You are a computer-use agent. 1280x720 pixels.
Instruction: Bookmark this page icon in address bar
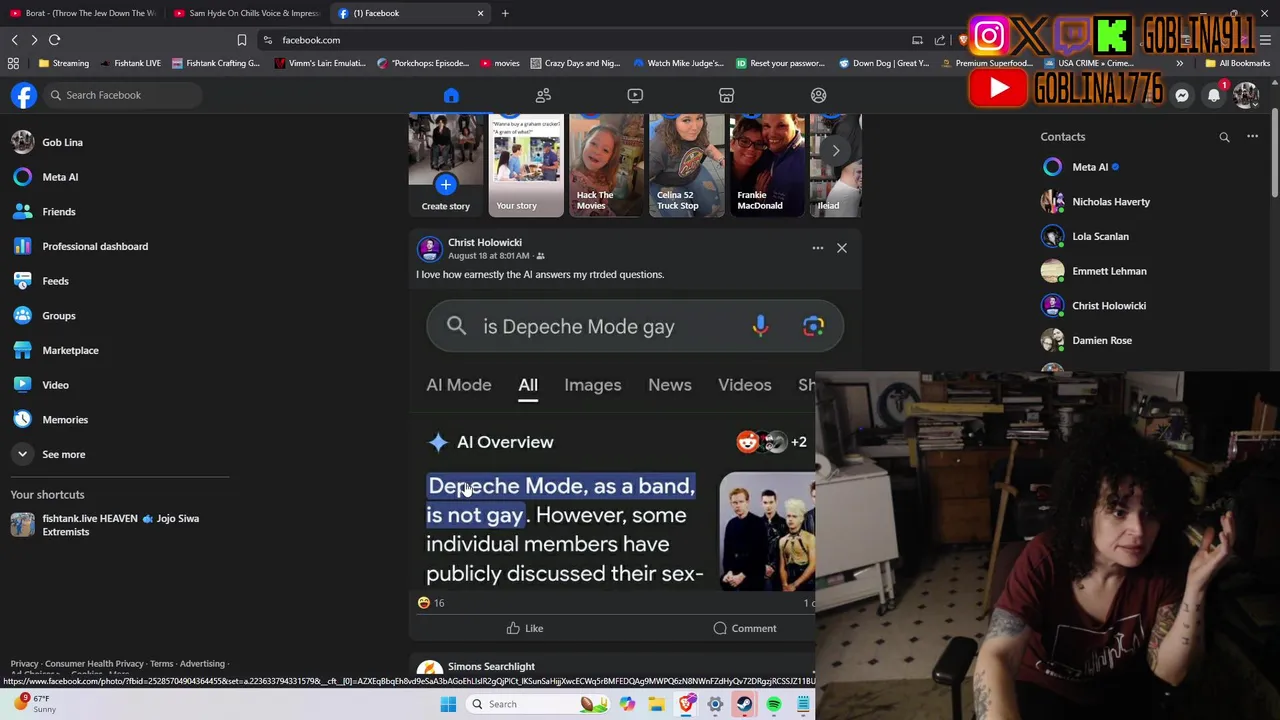tap(242, 40)
